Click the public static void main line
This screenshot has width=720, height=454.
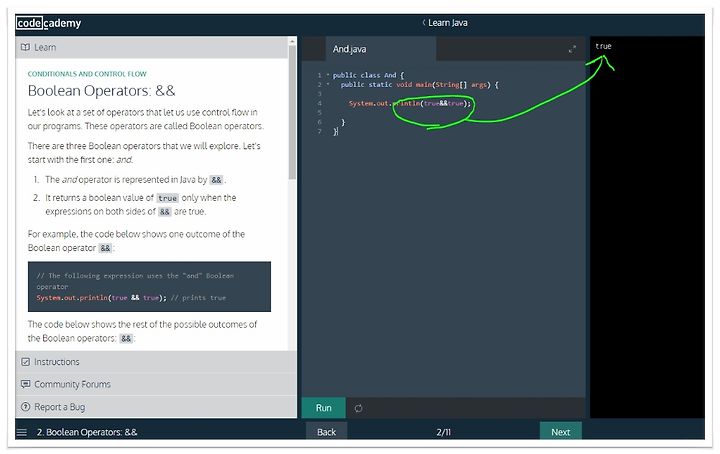coord(419,84)
